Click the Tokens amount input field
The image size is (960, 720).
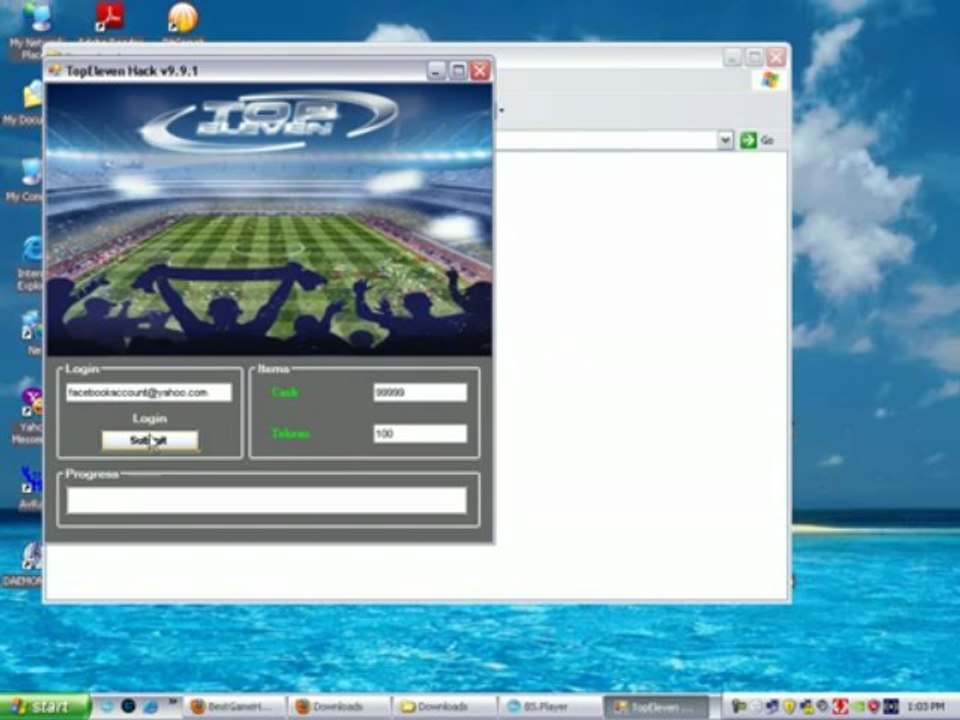[x=420, y=433]
